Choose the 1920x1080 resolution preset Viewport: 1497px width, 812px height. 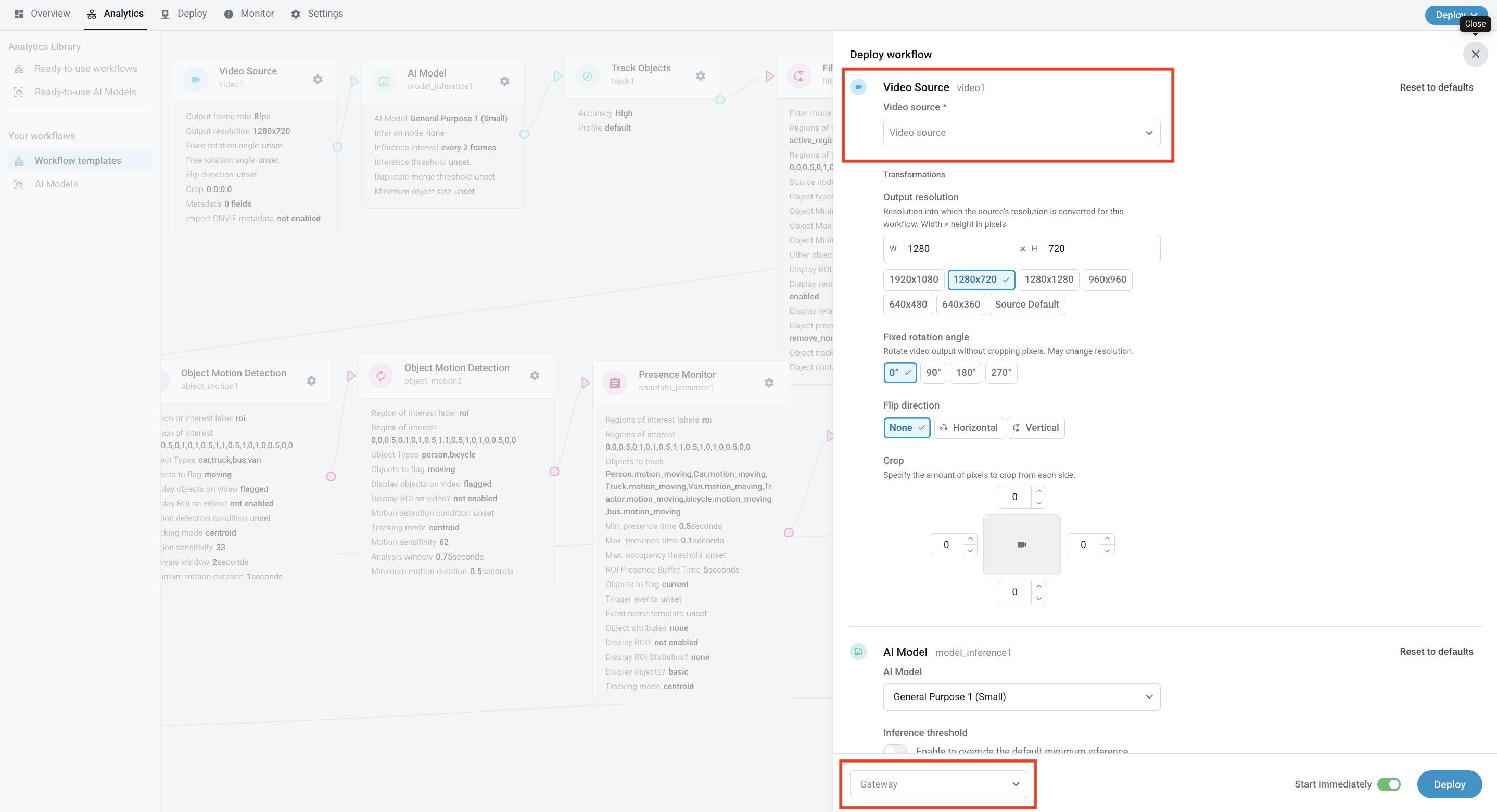coord(914,280)
